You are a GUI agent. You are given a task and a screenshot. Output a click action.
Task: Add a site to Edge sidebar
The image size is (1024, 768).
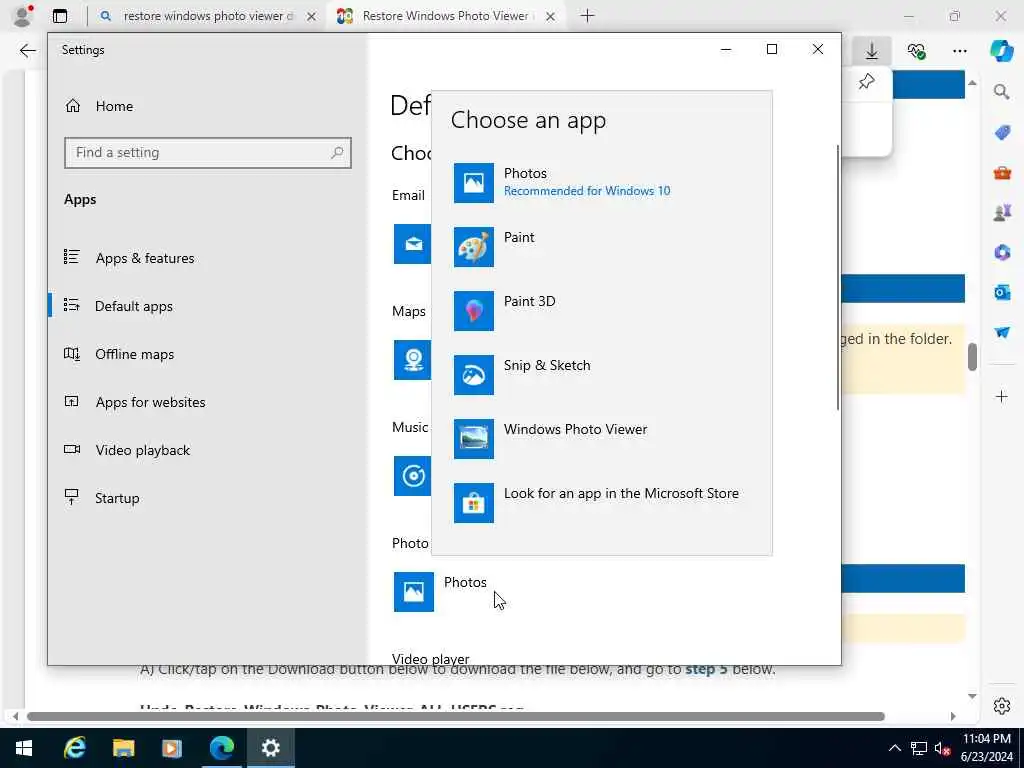(1002, 396)
